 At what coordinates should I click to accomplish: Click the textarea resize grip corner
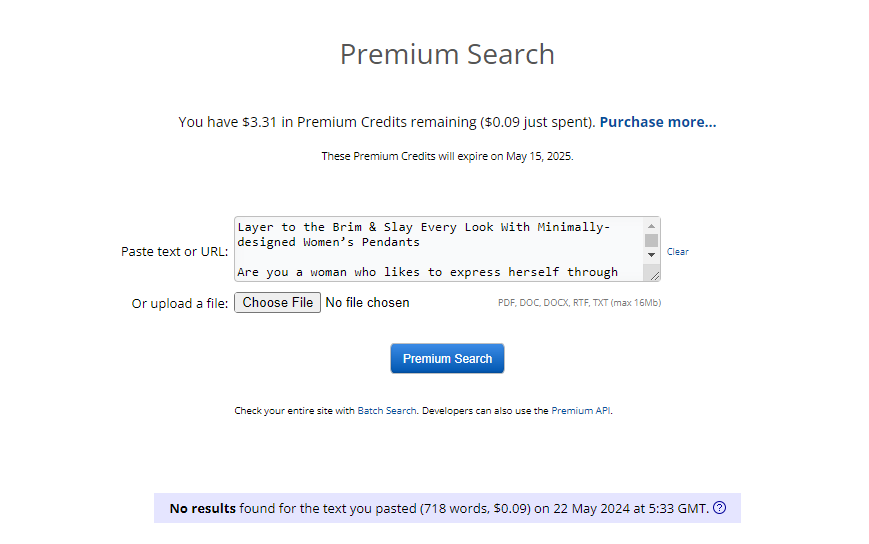click(654, 275)
